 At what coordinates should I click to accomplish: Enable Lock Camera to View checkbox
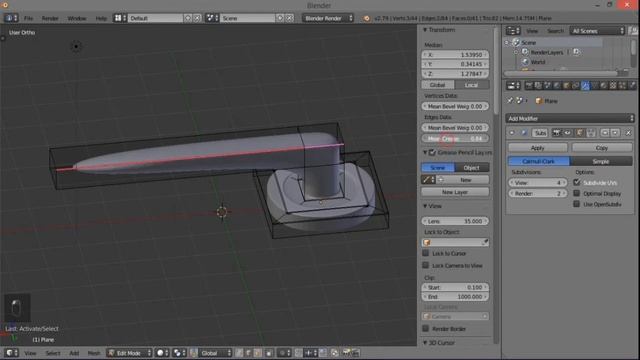pyautogui.click(x=426, y=265)
